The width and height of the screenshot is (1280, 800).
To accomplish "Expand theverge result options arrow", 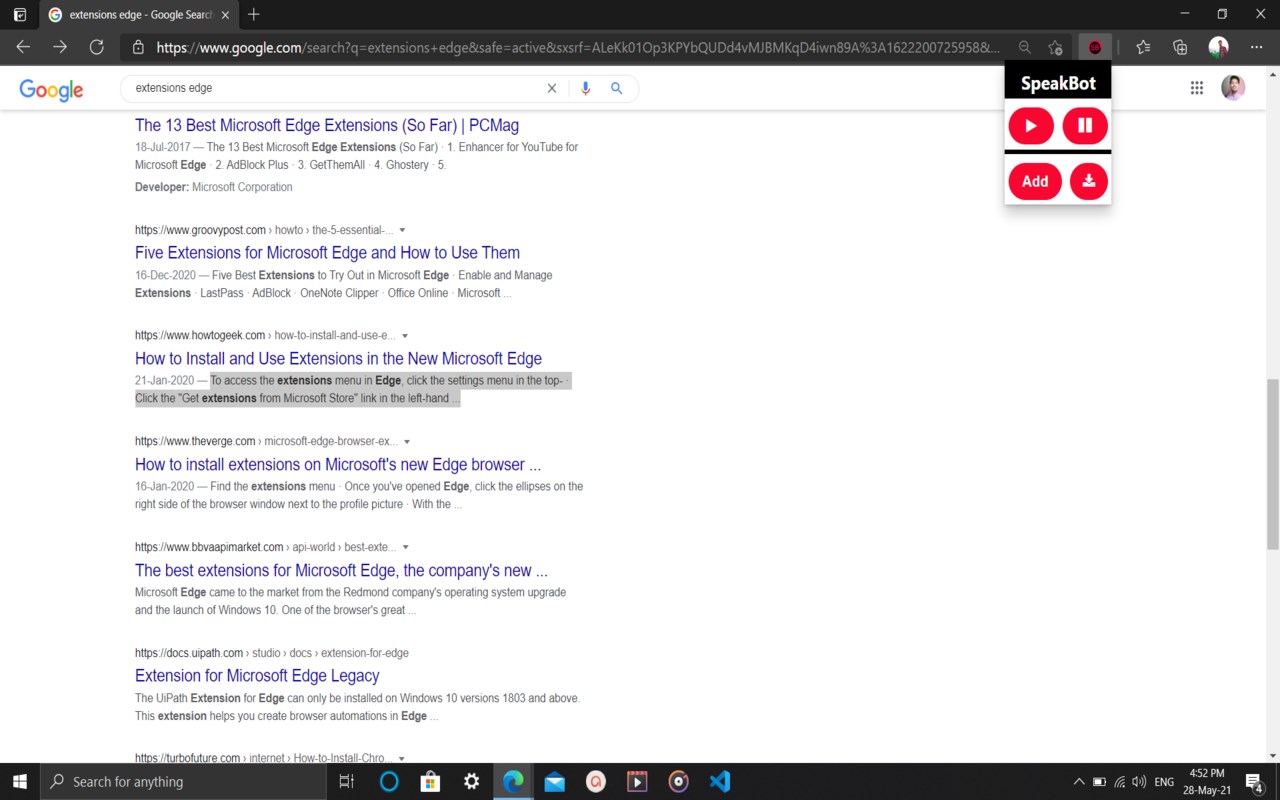I will pyautogui.click(x=406, y=441).
